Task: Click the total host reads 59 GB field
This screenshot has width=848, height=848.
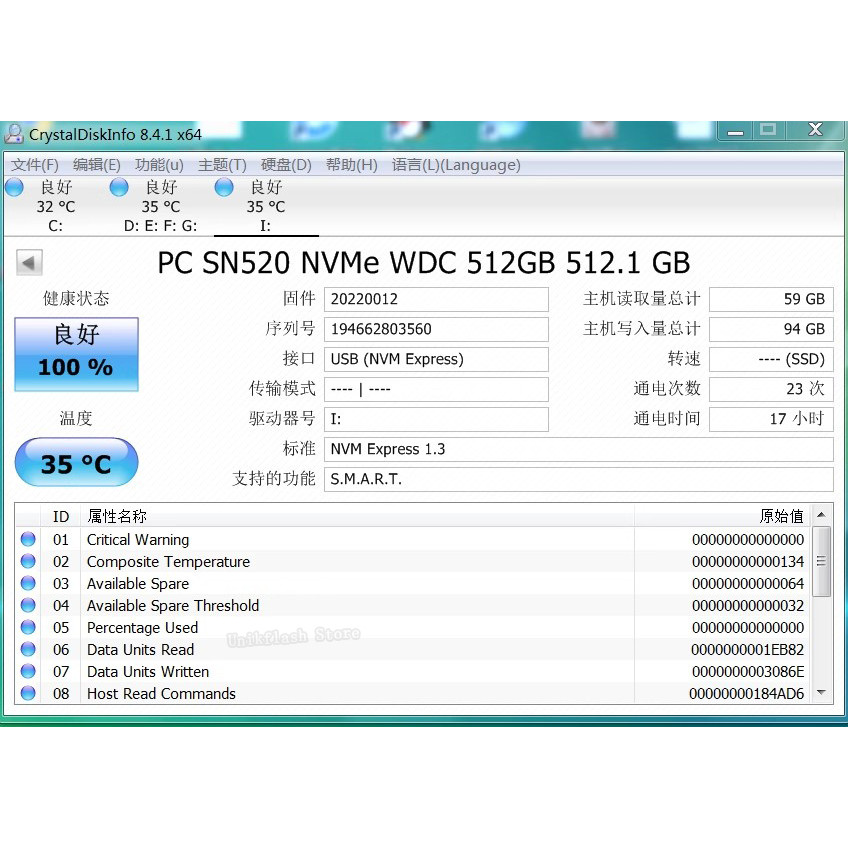Action: pyautogui.click(x=771, y=299)
